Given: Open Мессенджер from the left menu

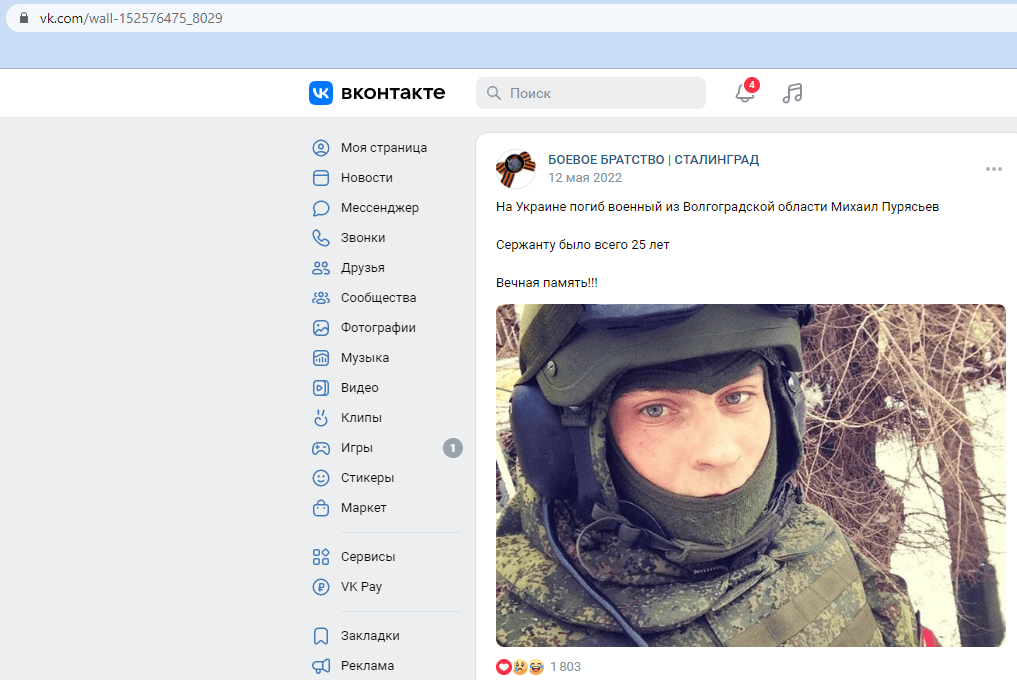Looking at the screenshot, I should click(x=380, y=208).
